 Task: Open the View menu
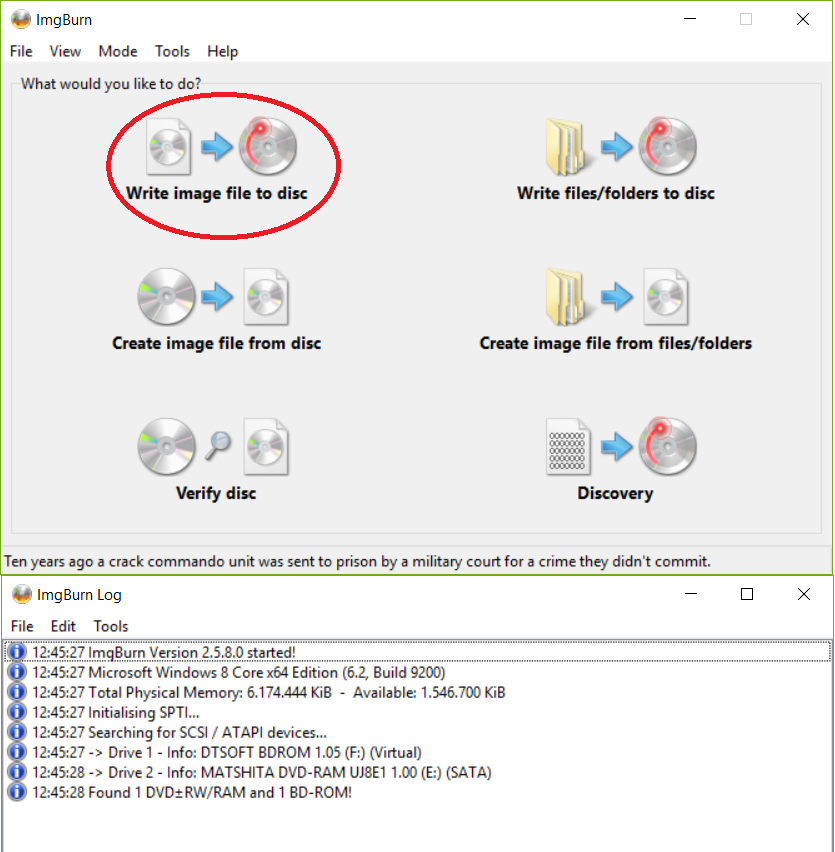(x=65, y=52)
